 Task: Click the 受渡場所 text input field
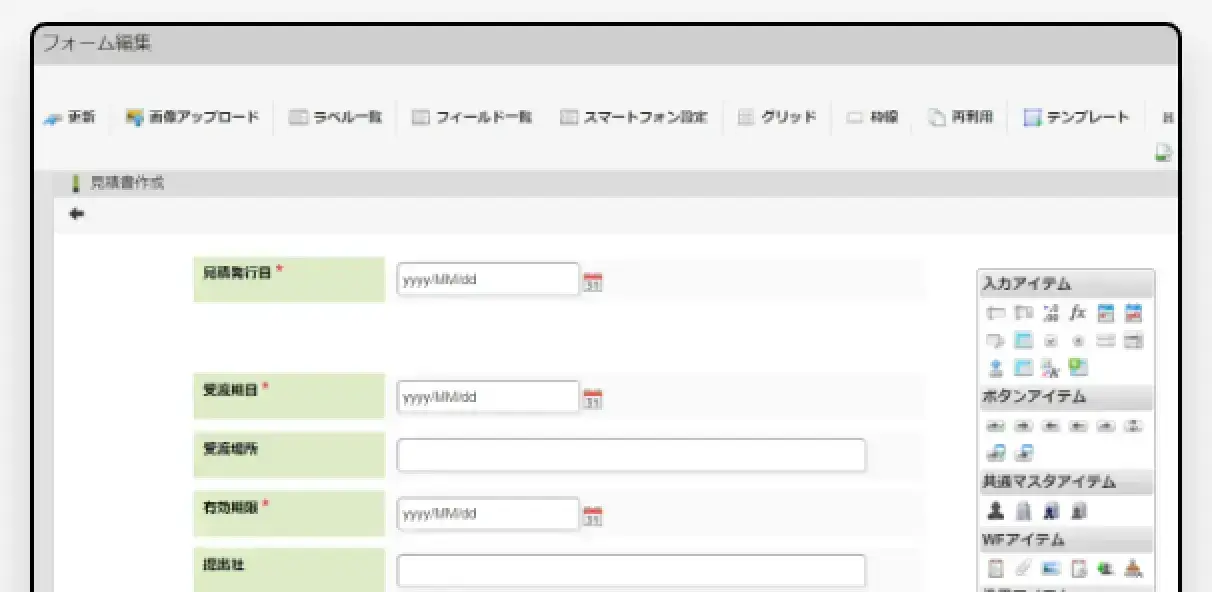pos(631,455)
